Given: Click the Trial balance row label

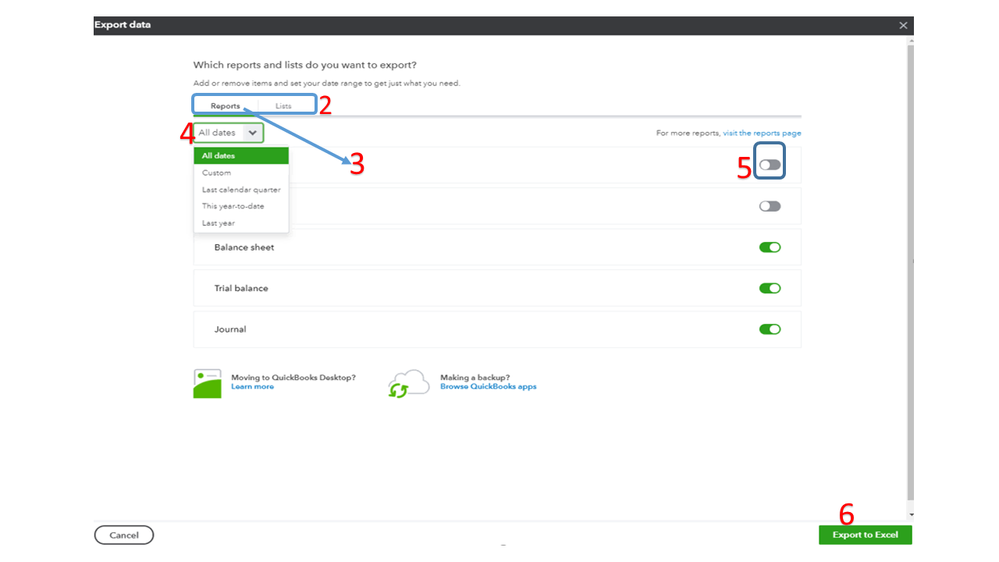Looking at the screenshot, I should pos(241,288).
